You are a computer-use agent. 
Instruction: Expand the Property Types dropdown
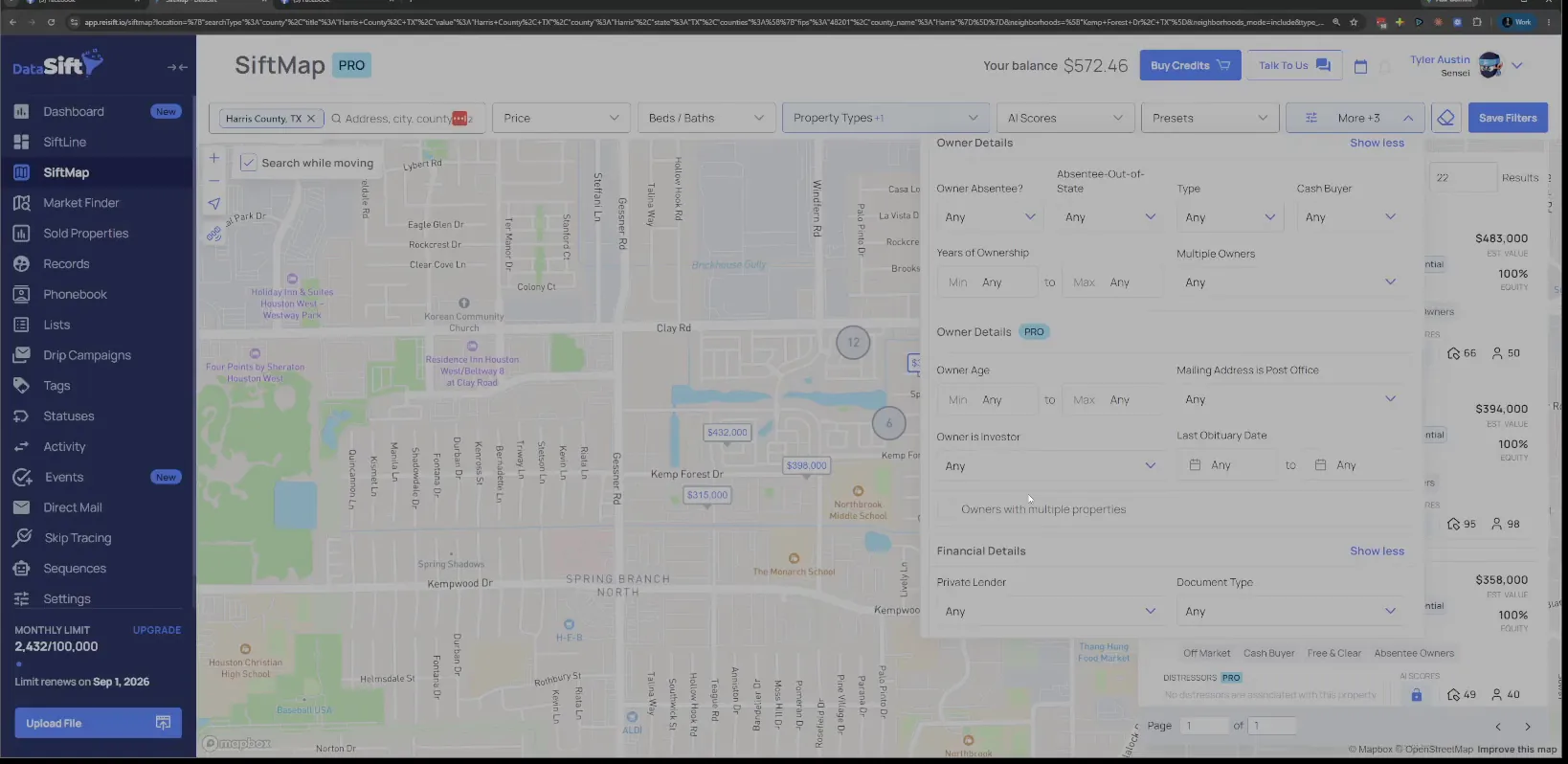coord(885,118)
